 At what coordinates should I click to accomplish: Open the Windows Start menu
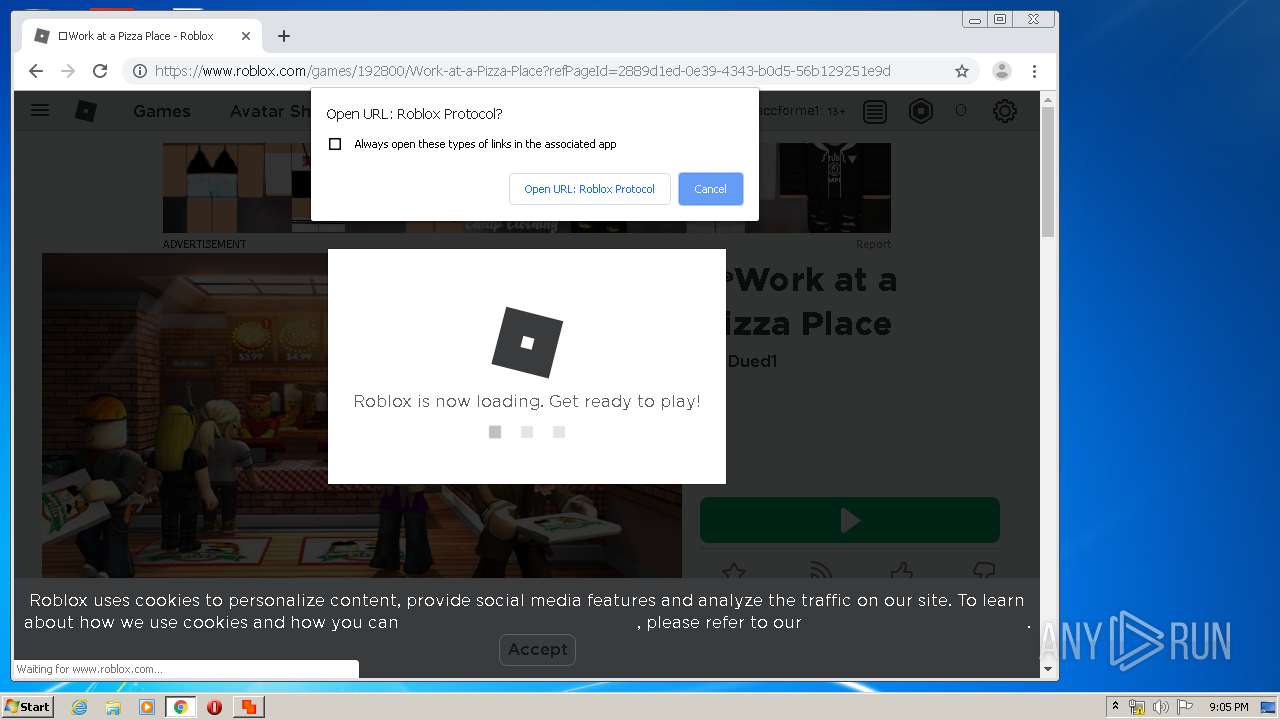point(28,707)
